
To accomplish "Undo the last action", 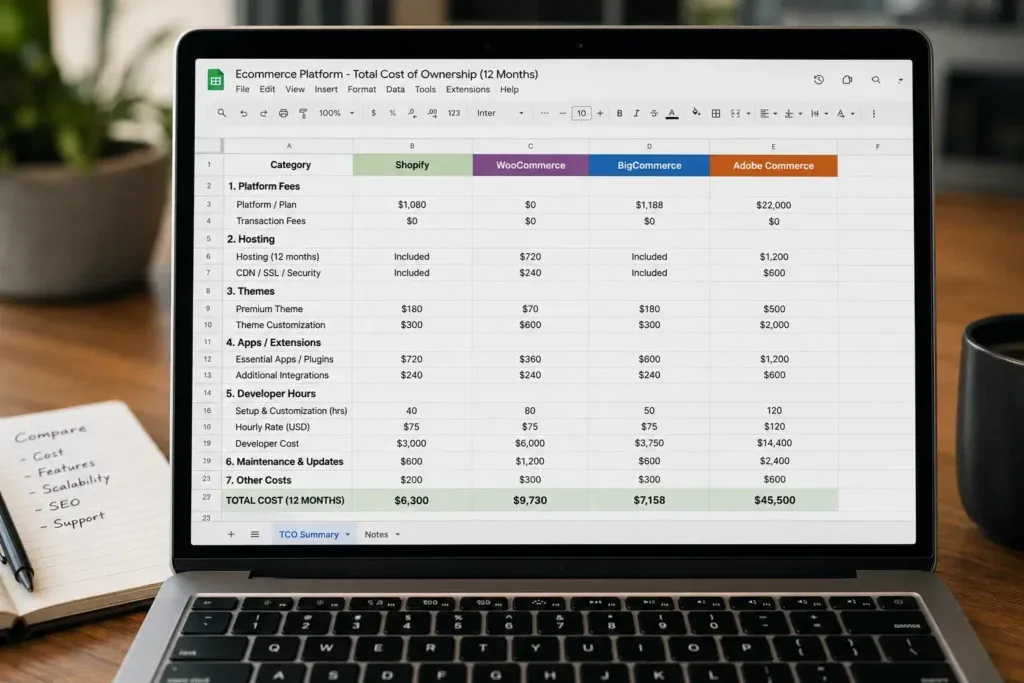I will point(243,113).
